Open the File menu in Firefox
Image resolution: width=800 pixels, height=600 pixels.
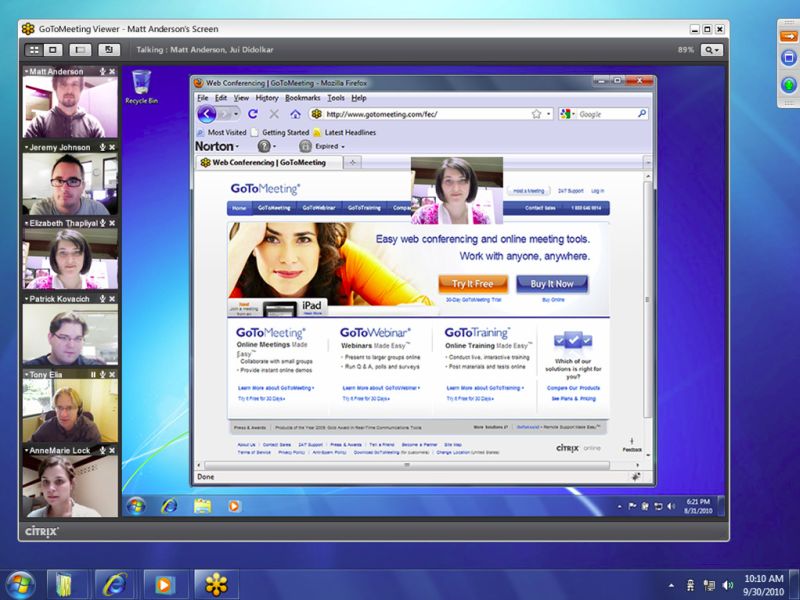203,98
